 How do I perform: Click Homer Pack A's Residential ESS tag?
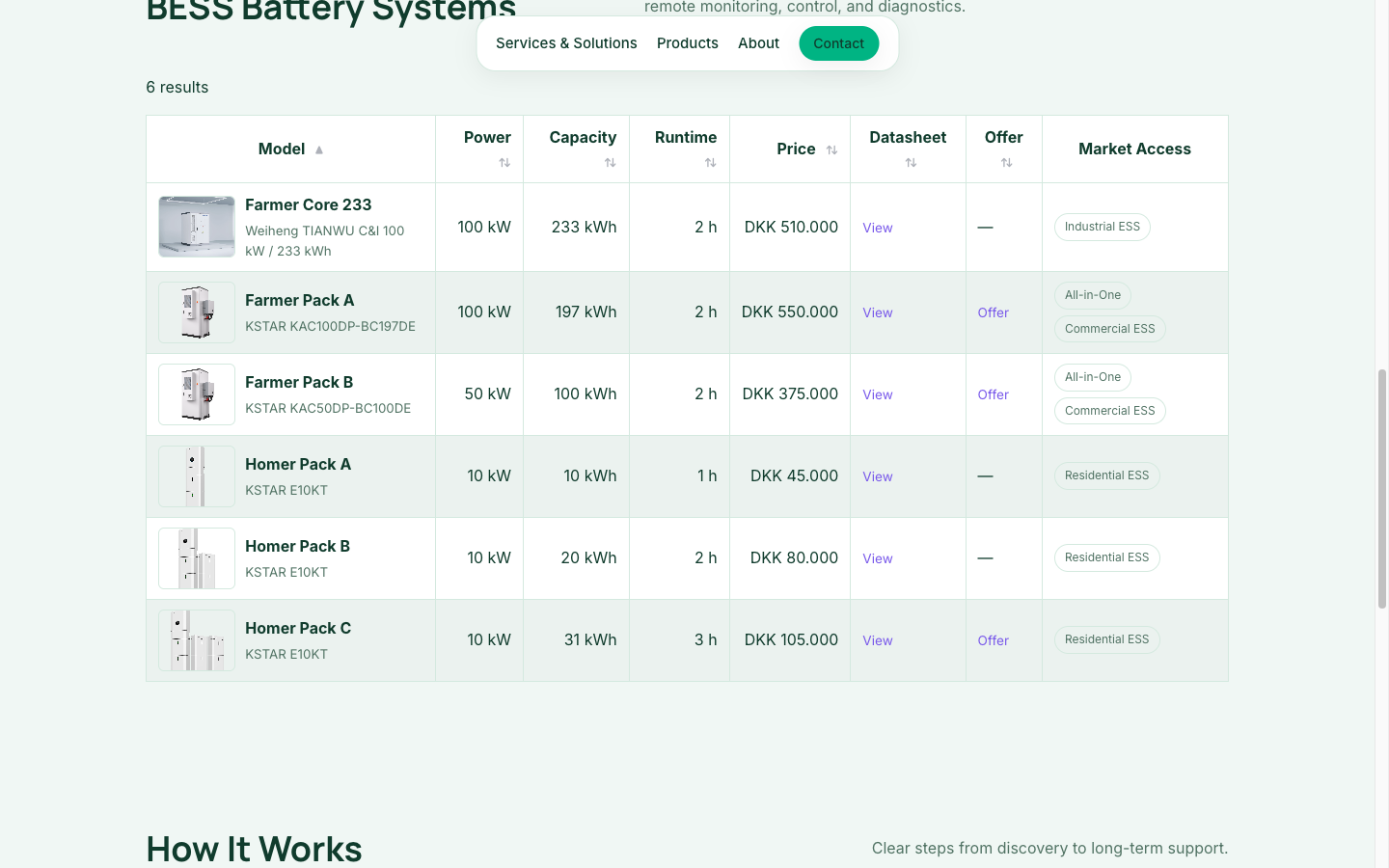(x=1107, y=475)
